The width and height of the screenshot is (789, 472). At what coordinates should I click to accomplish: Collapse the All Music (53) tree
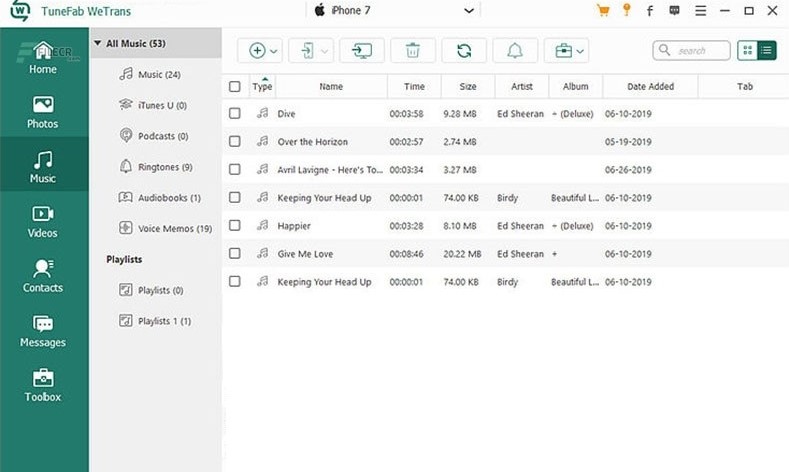(x=98, y=43)
